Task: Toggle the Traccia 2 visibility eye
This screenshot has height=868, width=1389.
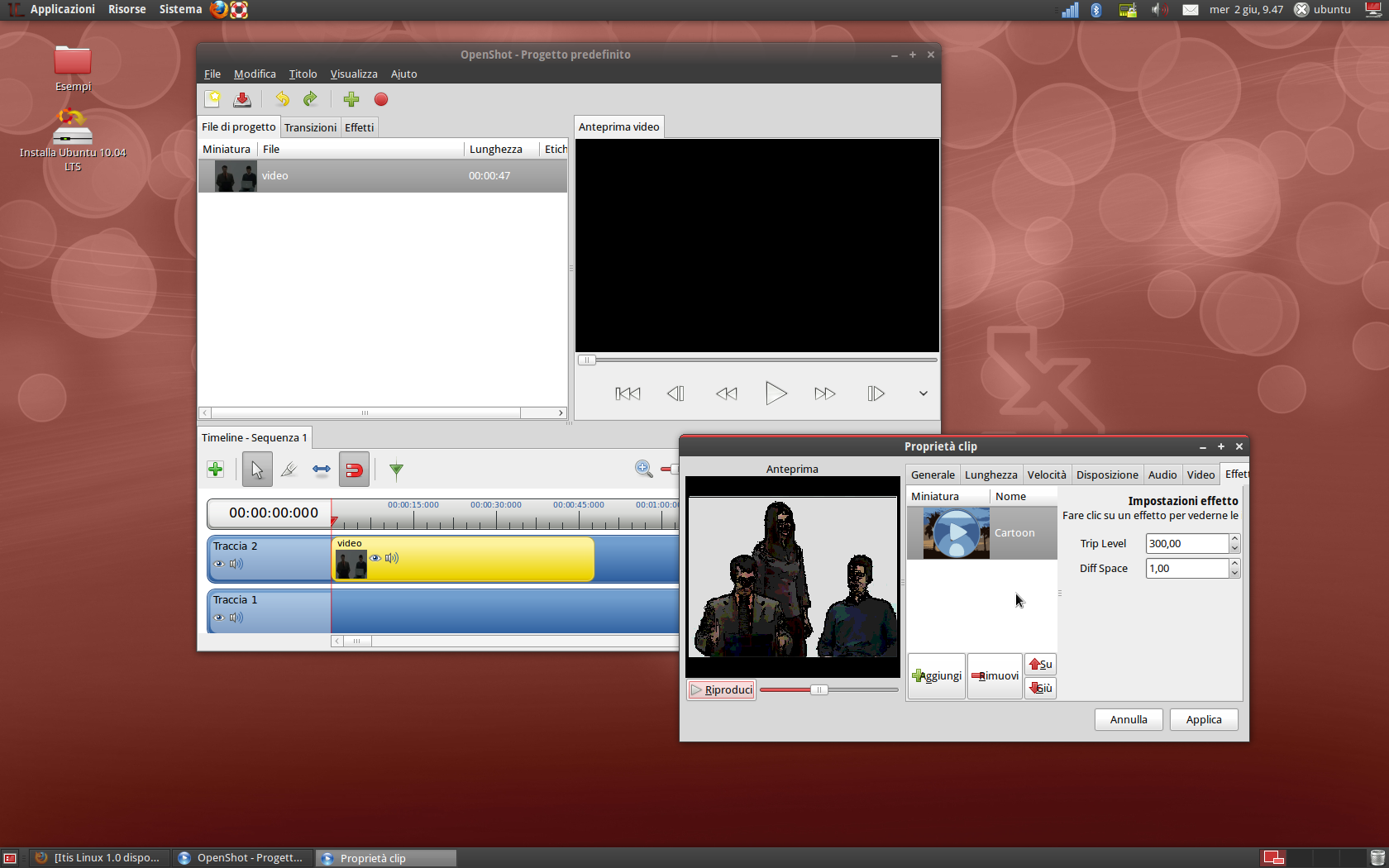Action: [219, 564]
